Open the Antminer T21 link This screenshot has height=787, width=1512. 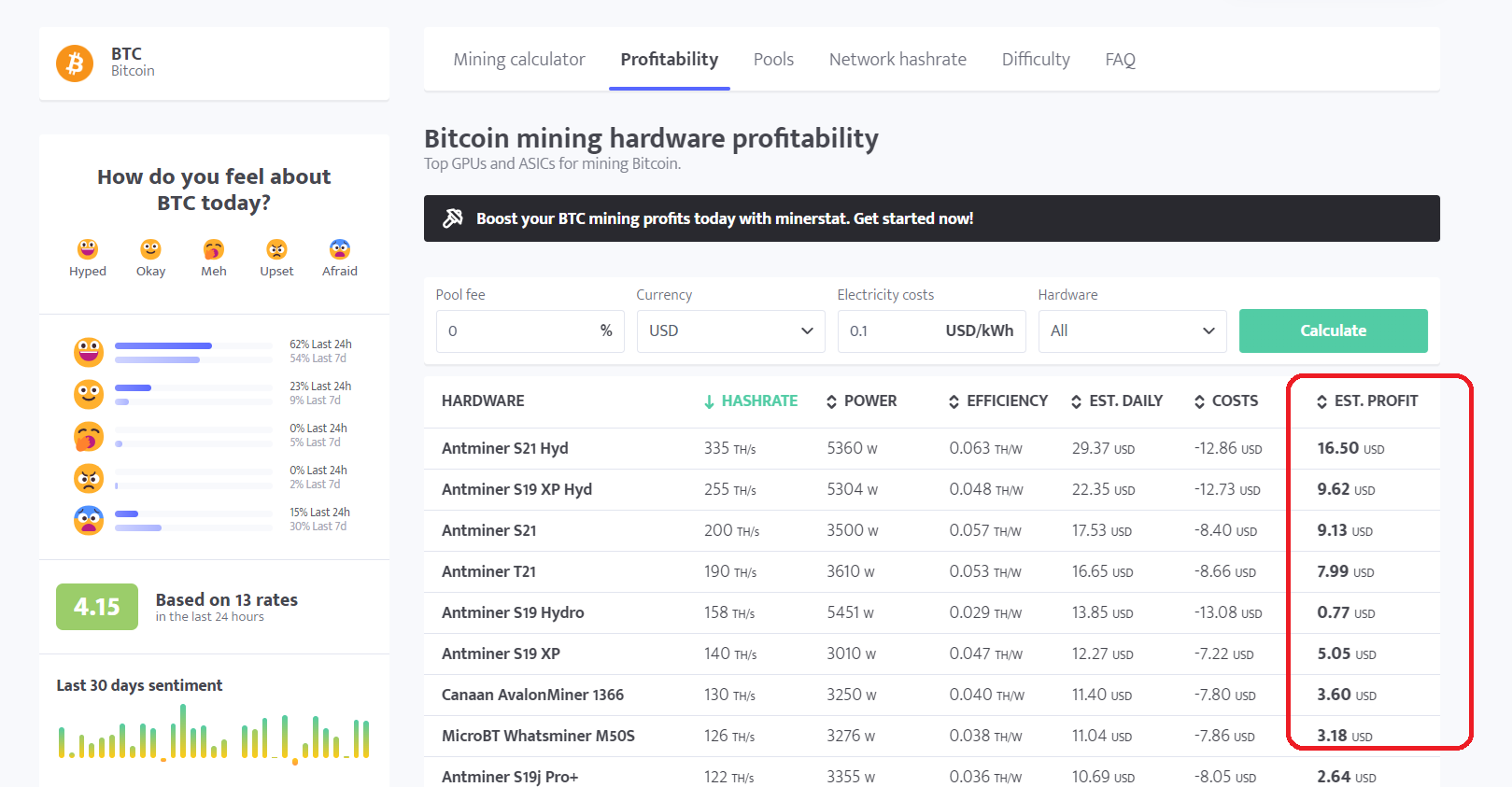488,571
